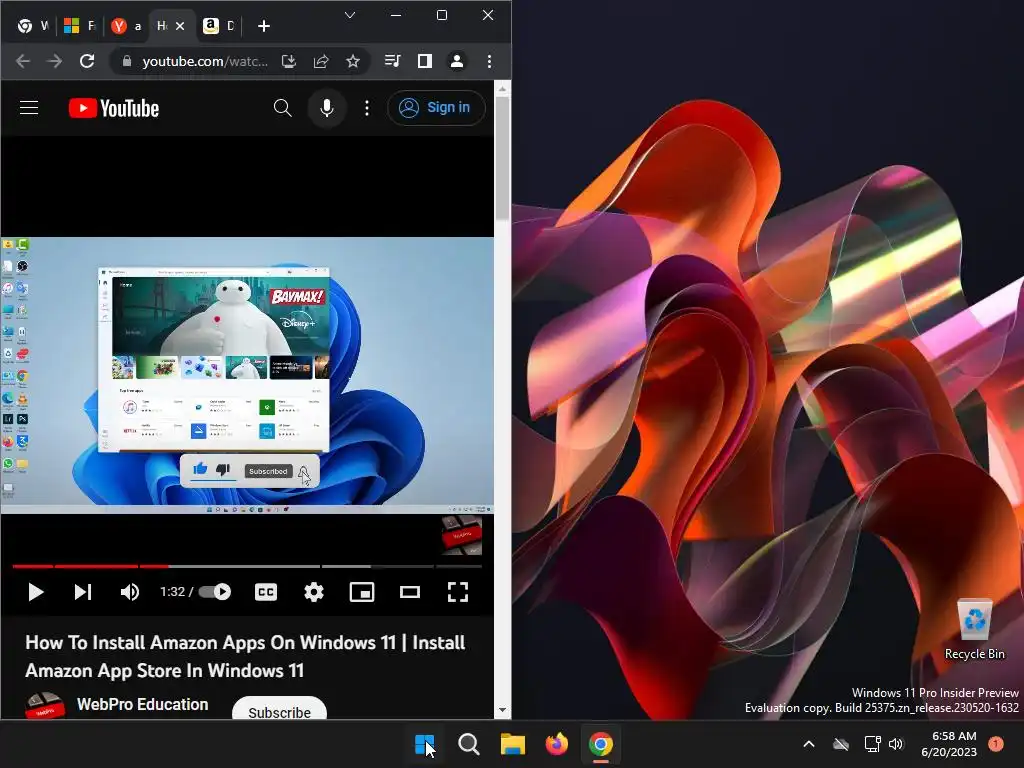The image size is (1024, 768).
Task: Open YouTube settings three-dot menu
Action: (367, 108)
